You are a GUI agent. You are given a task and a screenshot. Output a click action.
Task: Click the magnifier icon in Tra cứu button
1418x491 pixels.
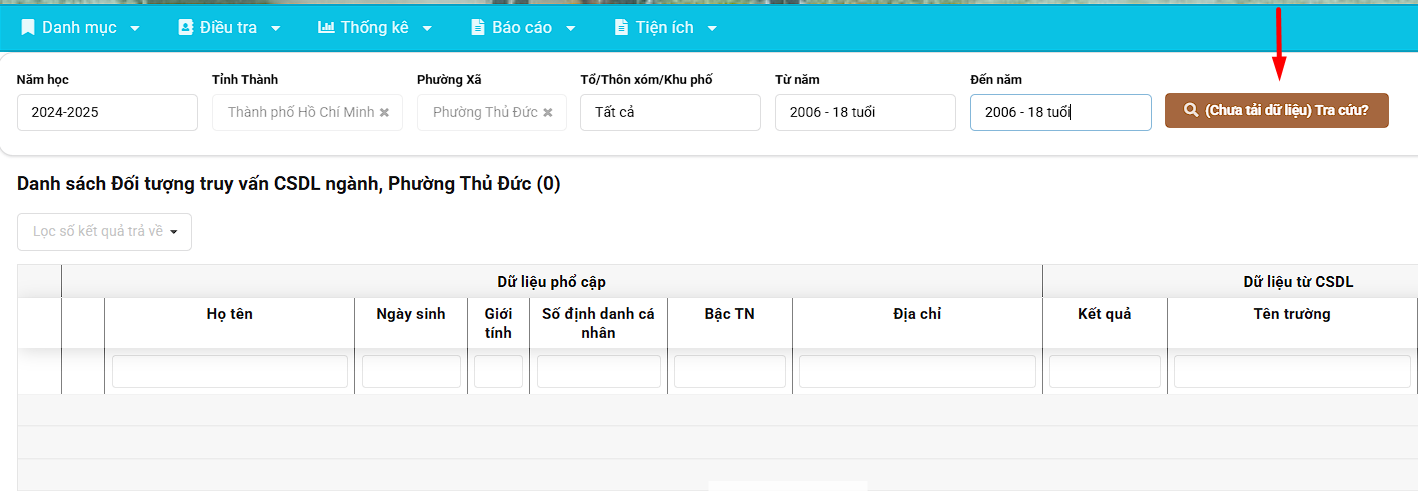pos(1191,111)
